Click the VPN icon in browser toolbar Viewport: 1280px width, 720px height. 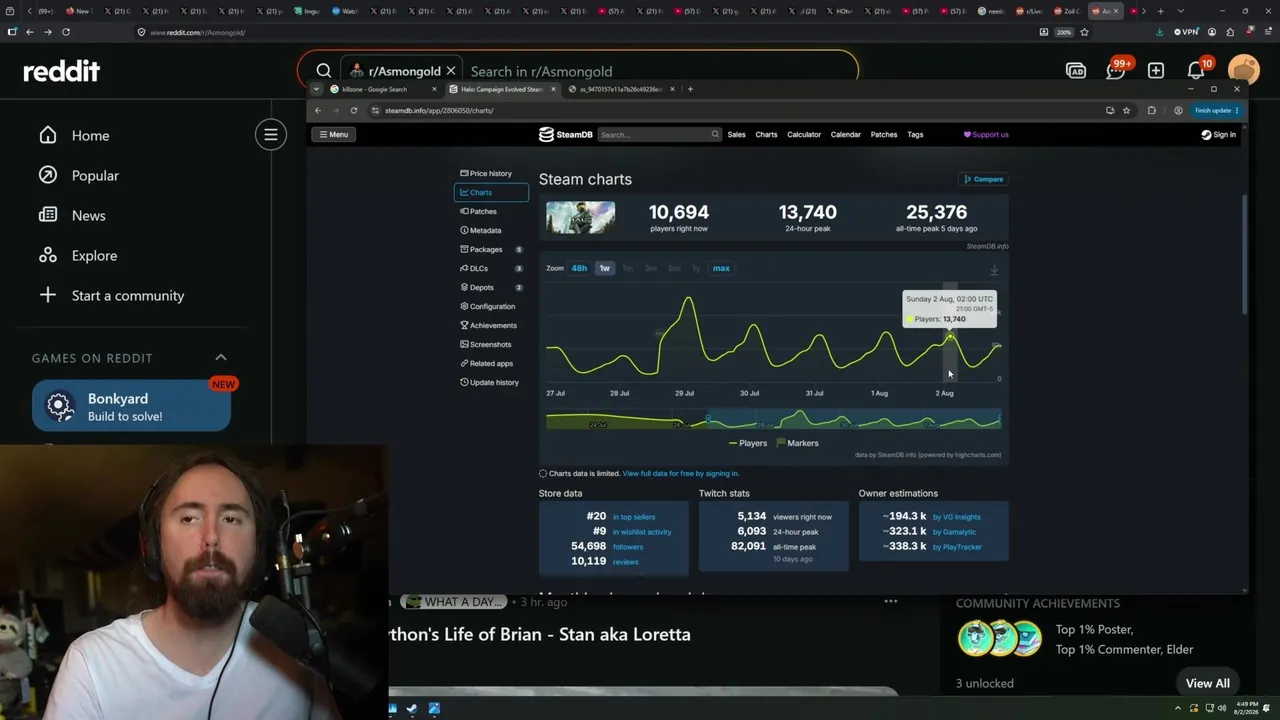(1185, 32)
